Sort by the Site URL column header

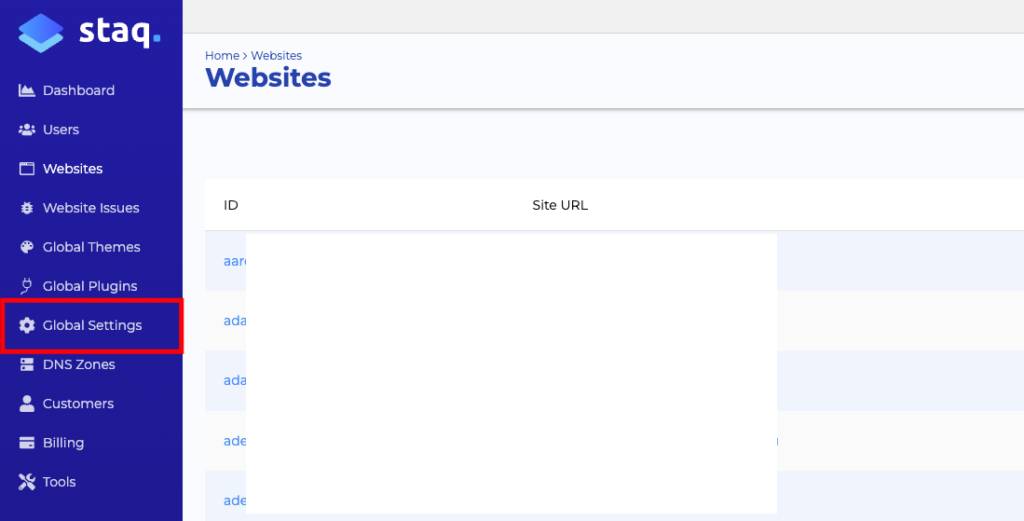(560, 206)
